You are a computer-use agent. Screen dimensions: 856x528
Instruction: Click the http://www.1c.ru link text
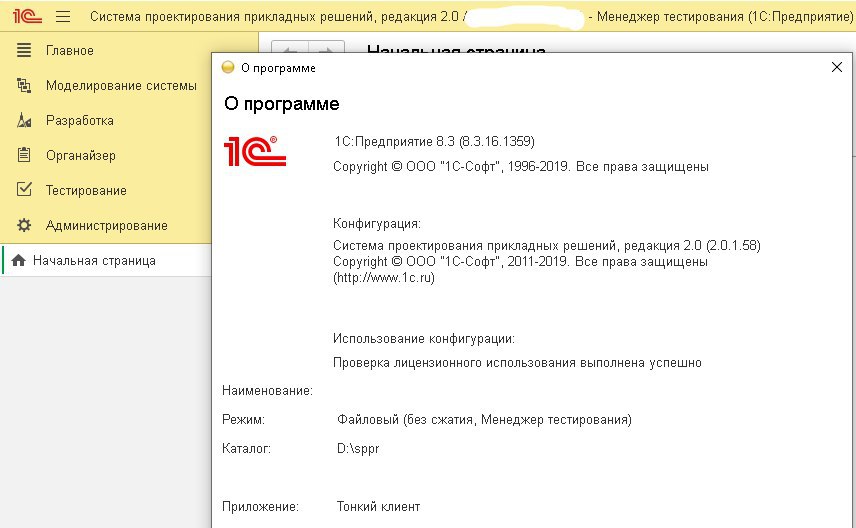(384, 278)
